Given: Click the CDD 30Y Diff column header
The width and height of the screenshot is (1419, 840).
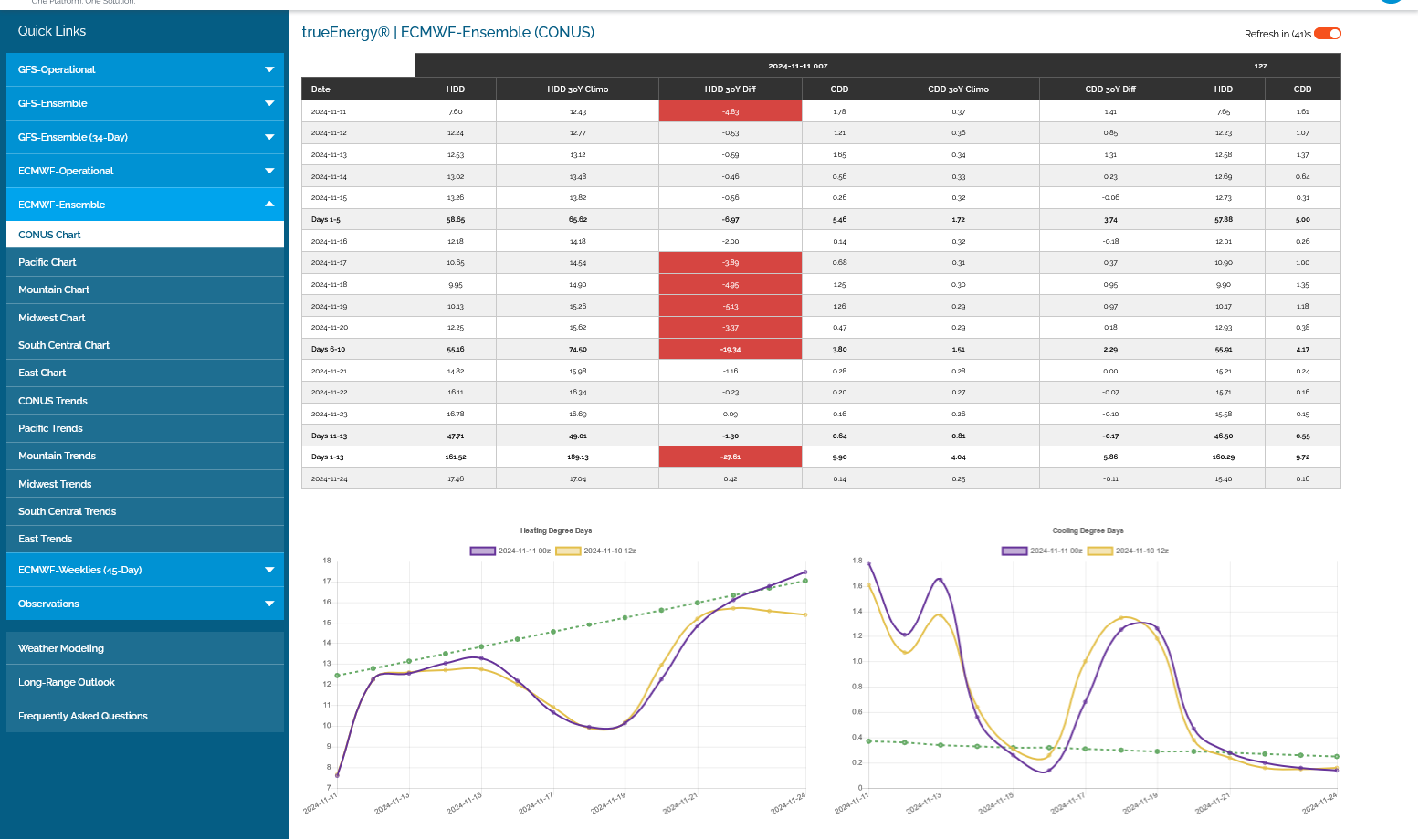Looking at the screenshot, I should 1110,89.
